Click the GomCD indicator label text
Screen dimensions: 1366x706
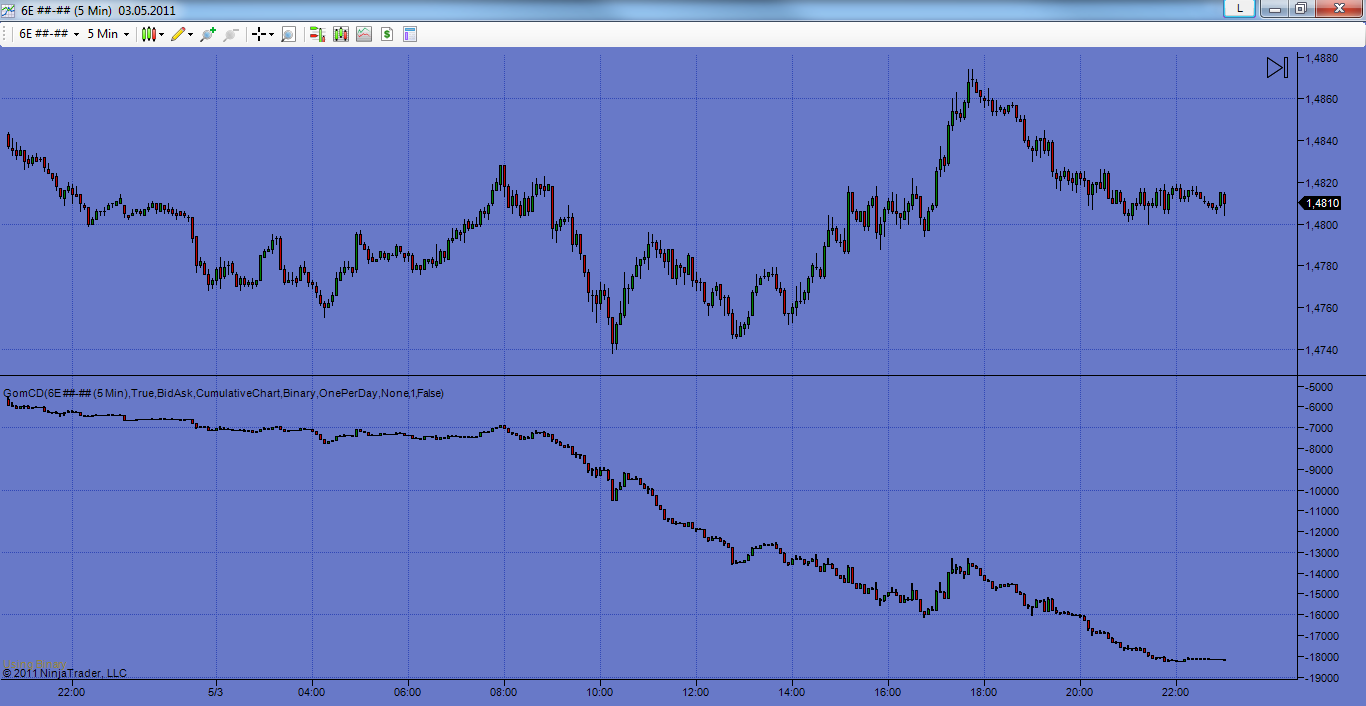(x=224, y=393)
